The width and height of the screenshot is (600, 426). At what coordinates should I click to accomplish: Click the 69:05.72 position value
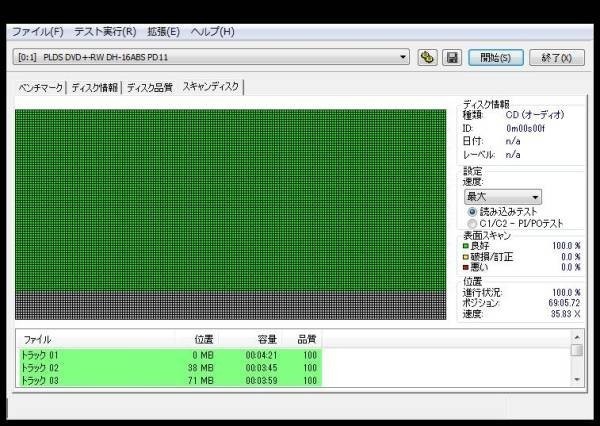(564, 303)
